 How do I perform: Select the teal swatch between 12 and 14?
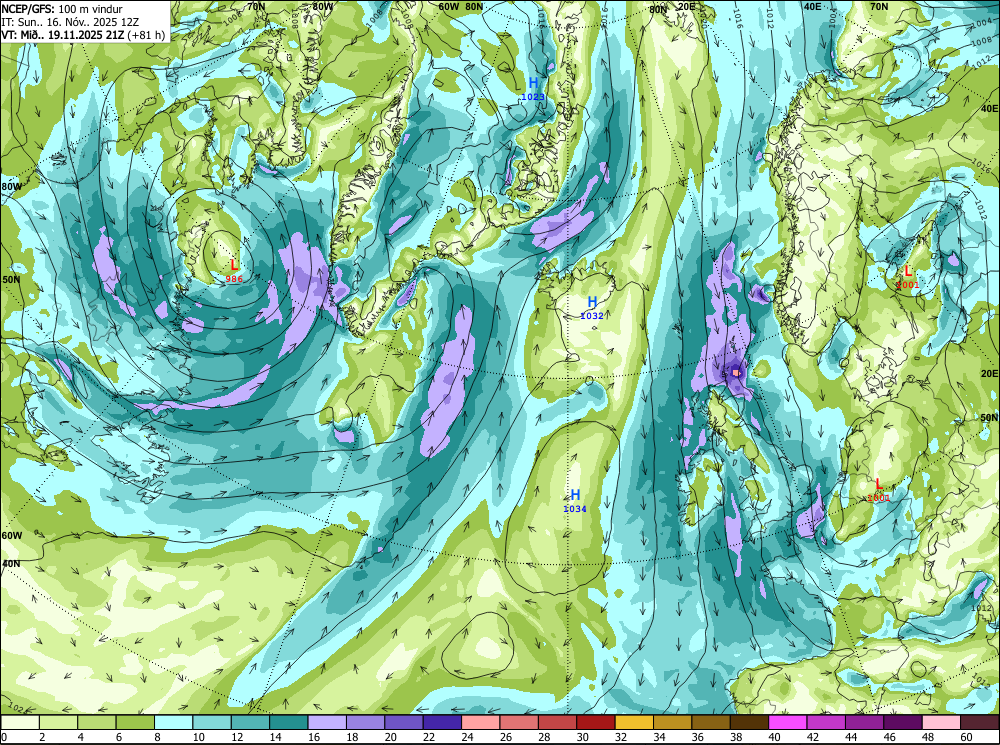click(251, 722)
